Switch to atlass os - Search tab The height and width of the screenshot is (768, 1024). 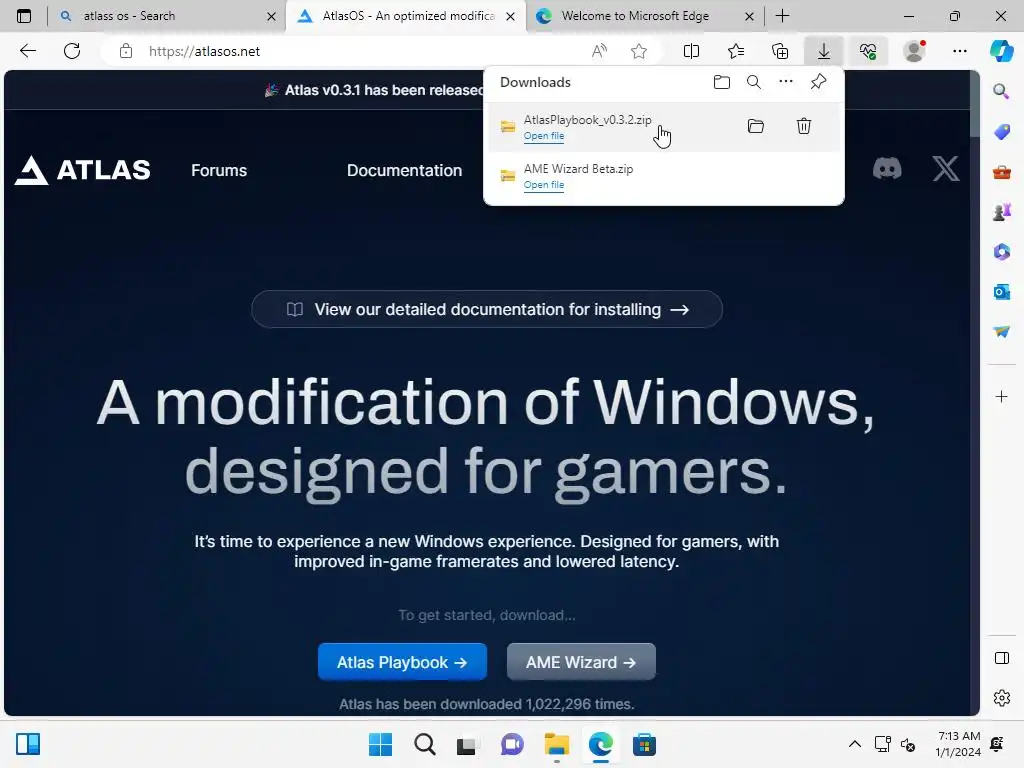167,16
